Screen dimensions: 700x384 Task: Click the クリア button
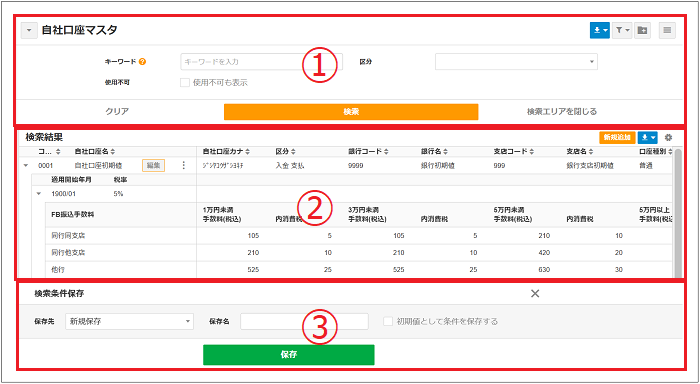(117, 112)
